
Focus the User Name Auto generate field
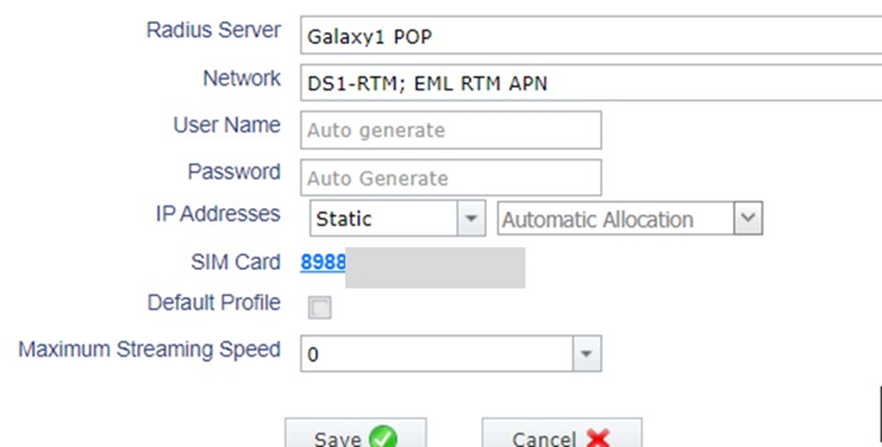450,130
